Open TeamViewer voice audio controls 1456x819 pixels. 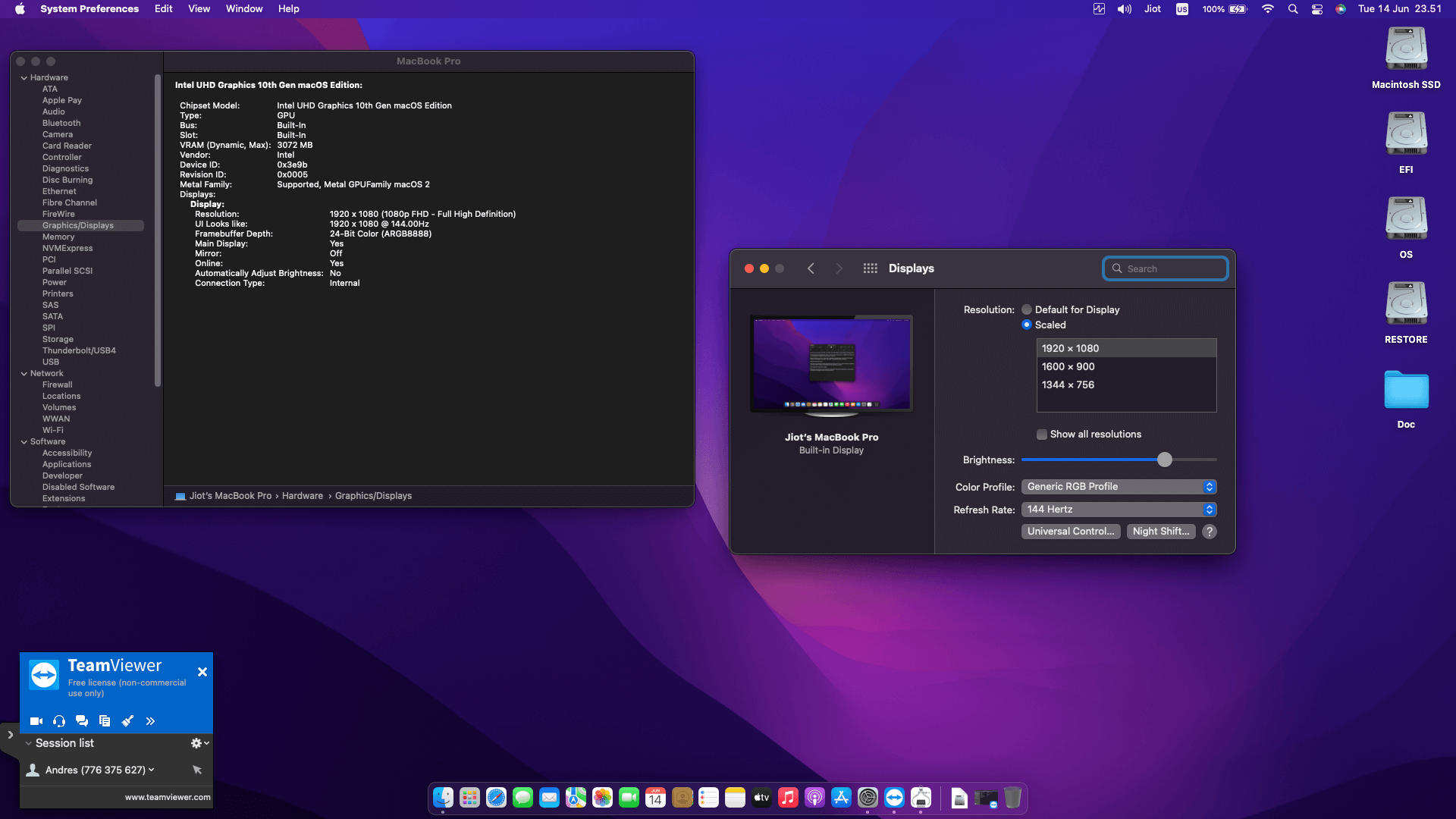tap(58, 721)
